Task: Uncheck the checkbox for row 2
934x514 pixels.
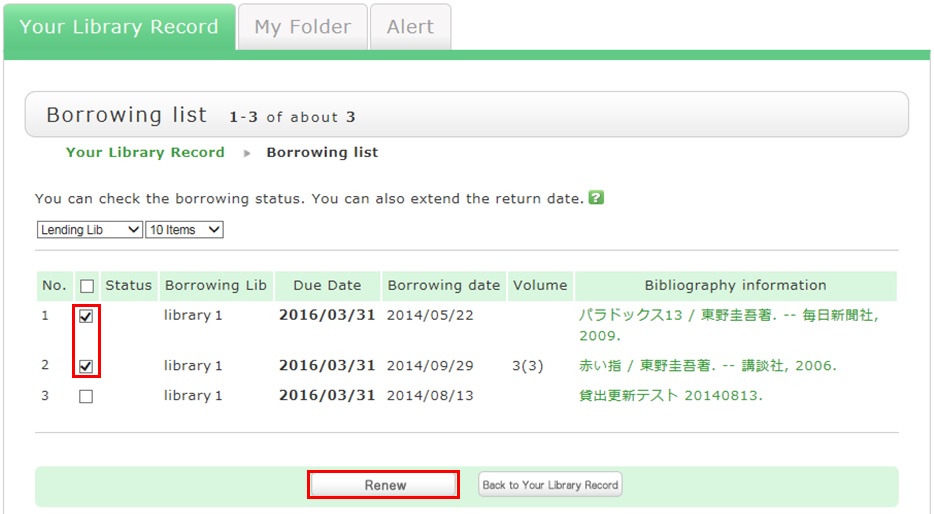Action: [86, 366]
